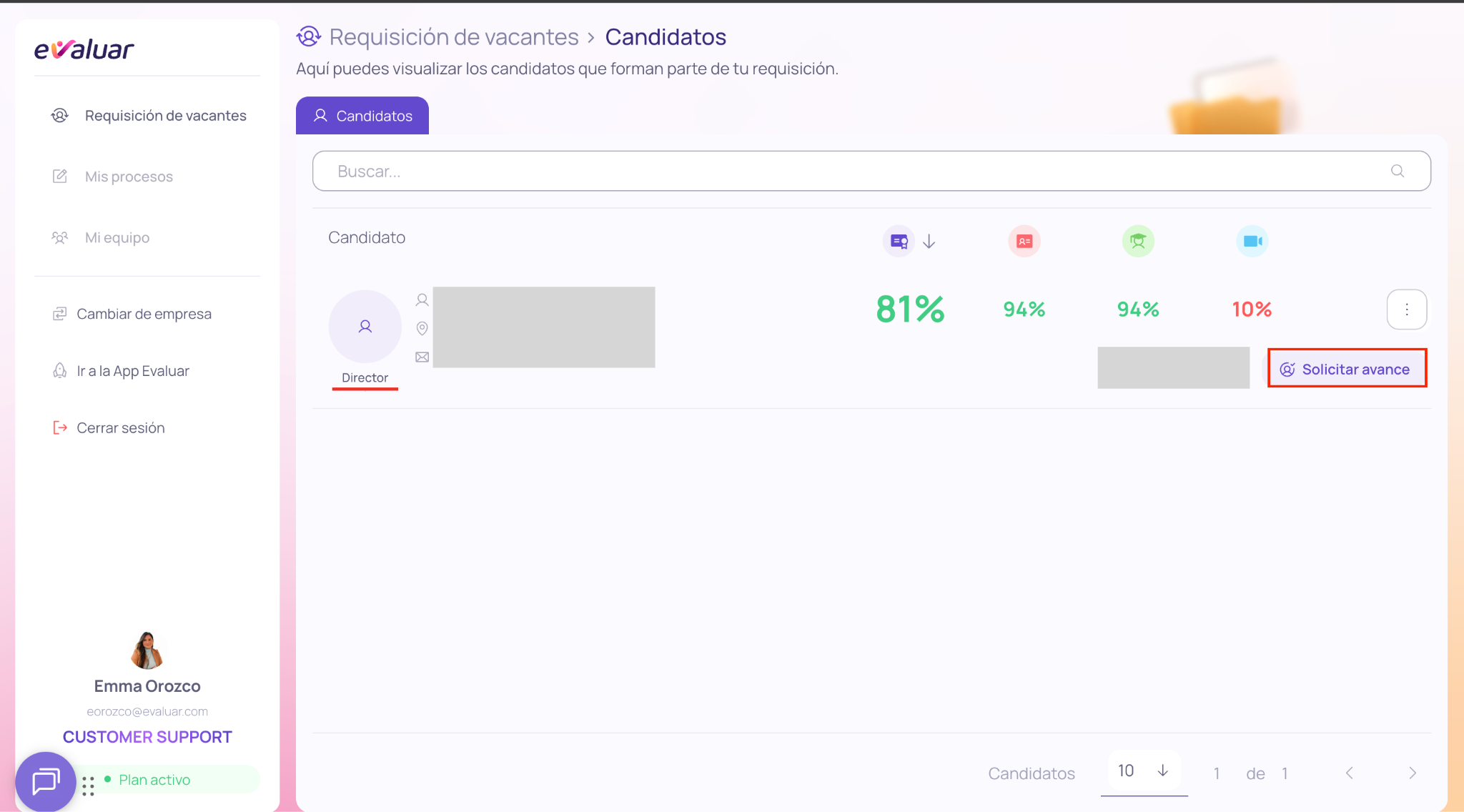Click the Requisición de vacantes breadcrumb
This screenshot has width=1464, height=812.
pyautogui.click(x=454, y=37)
